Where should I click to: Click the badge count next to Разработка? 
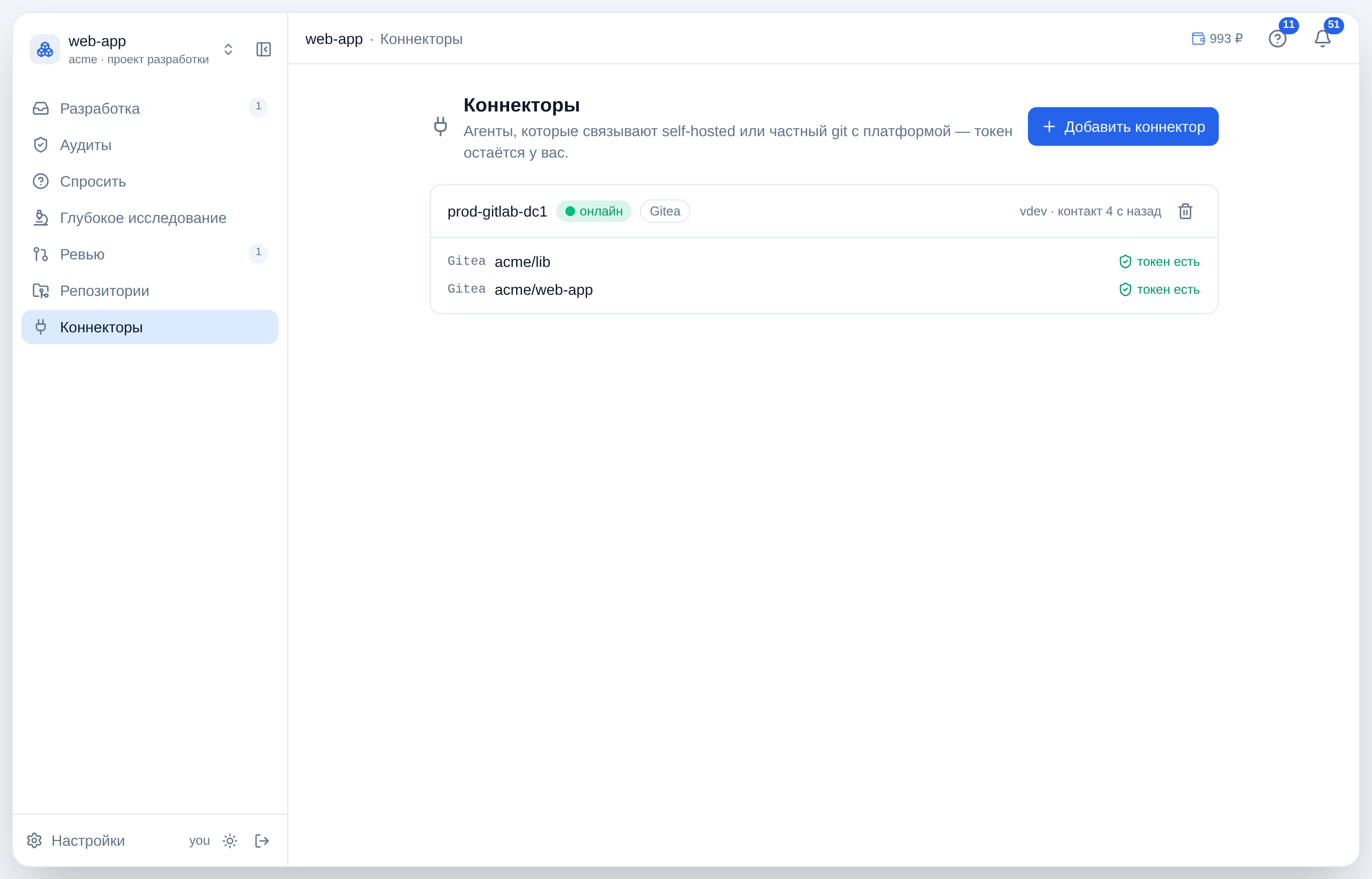point(258,107)
